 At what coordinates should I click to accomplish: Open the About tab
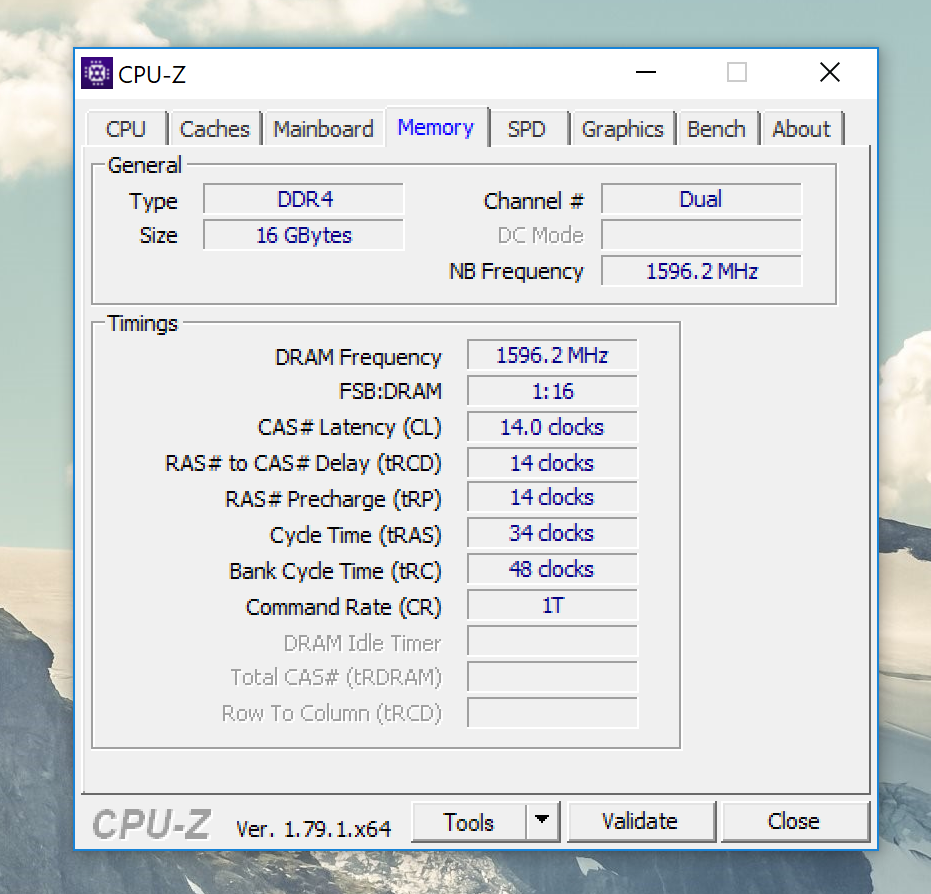(x=801, y=128)
